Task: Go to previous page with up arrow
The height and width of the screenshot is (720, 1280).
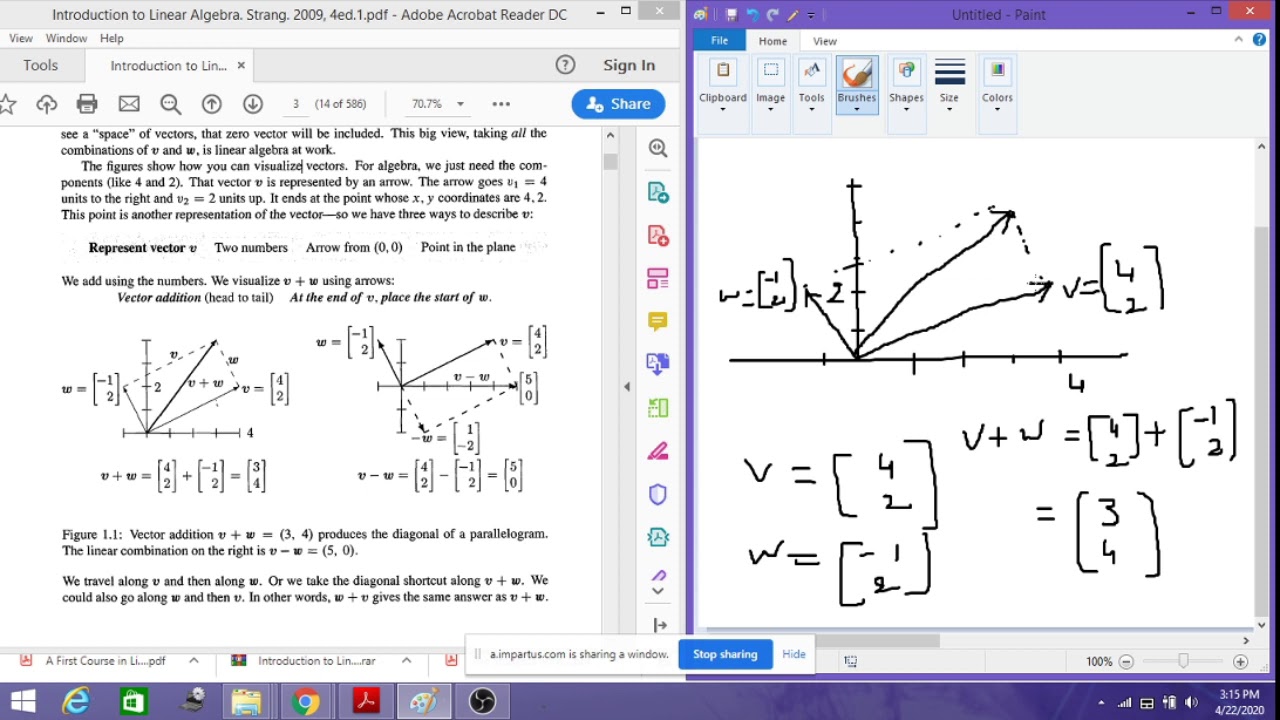Action: 211,104
